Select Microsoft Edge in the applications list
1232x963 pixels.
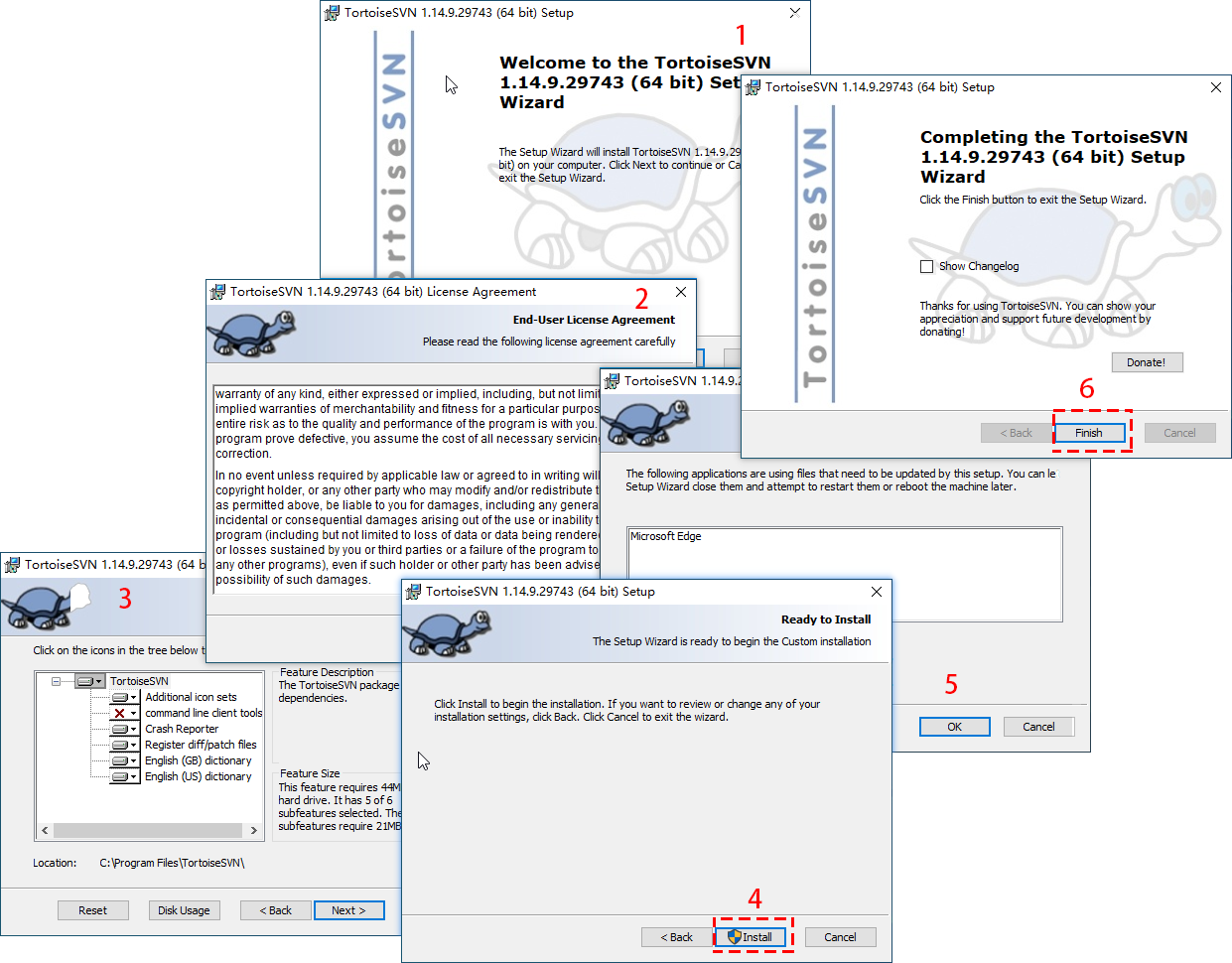click(666, 536)
